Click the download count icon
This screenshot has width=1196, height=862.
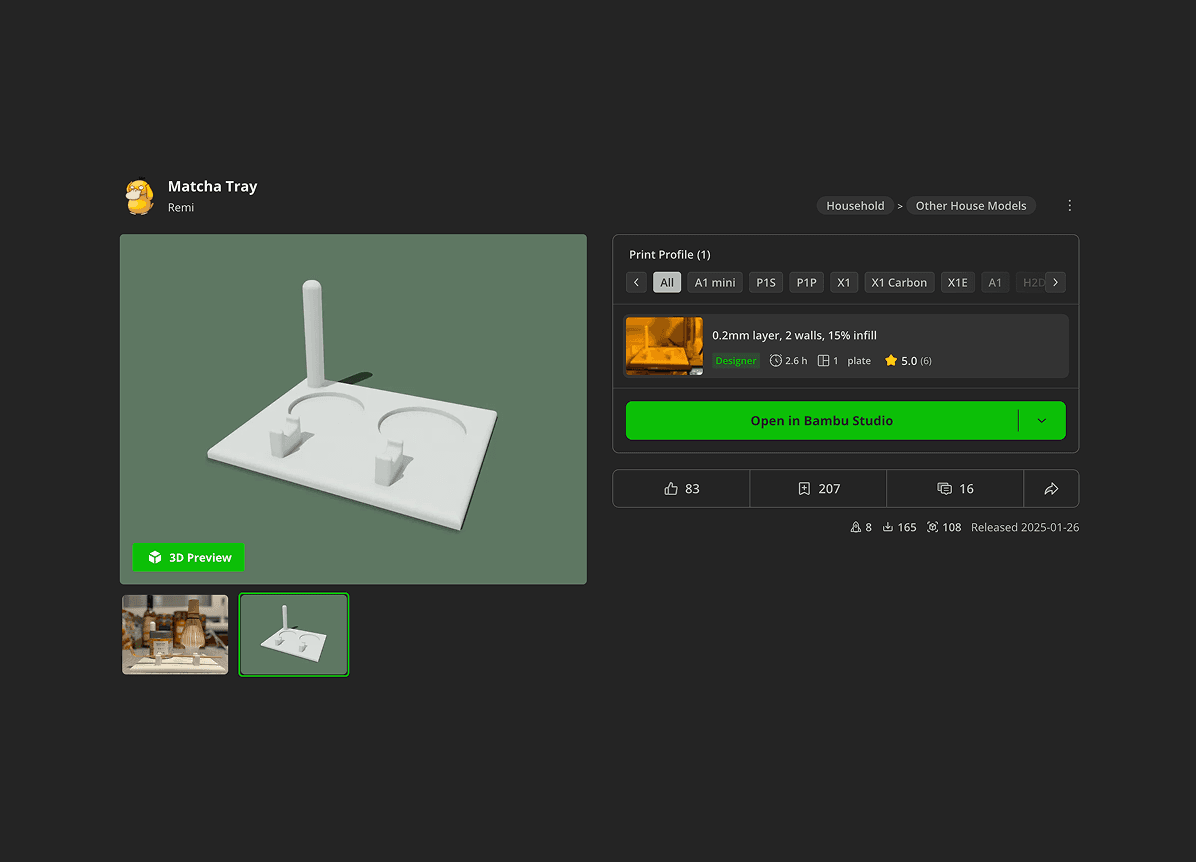click(x=887, y=527)
